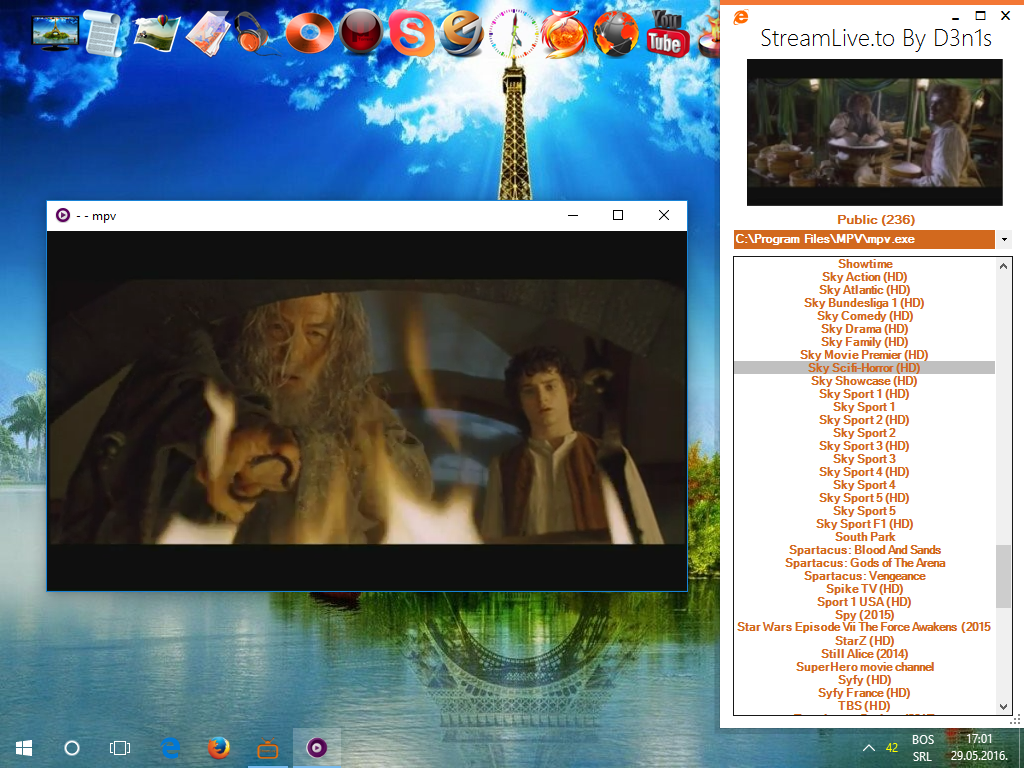Open the red globe dock icon
Screen dimensions: 1024x768
tap(616, 34)
